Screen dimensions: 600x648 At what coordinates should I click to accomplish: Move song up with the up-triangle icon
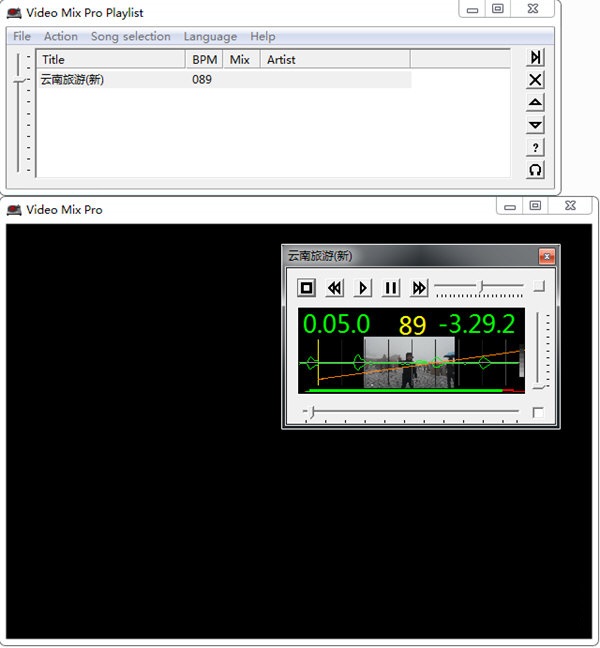tap(535, 102)
